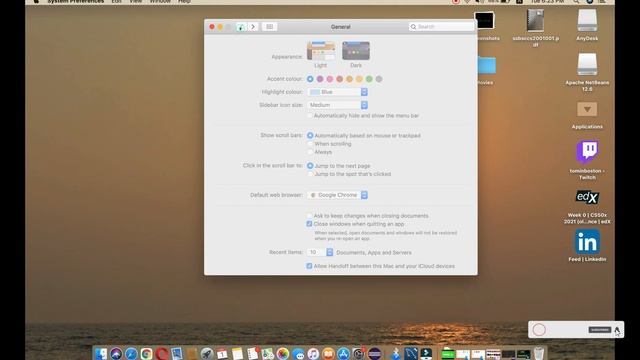Click the preferences Search field

point(441,27)
